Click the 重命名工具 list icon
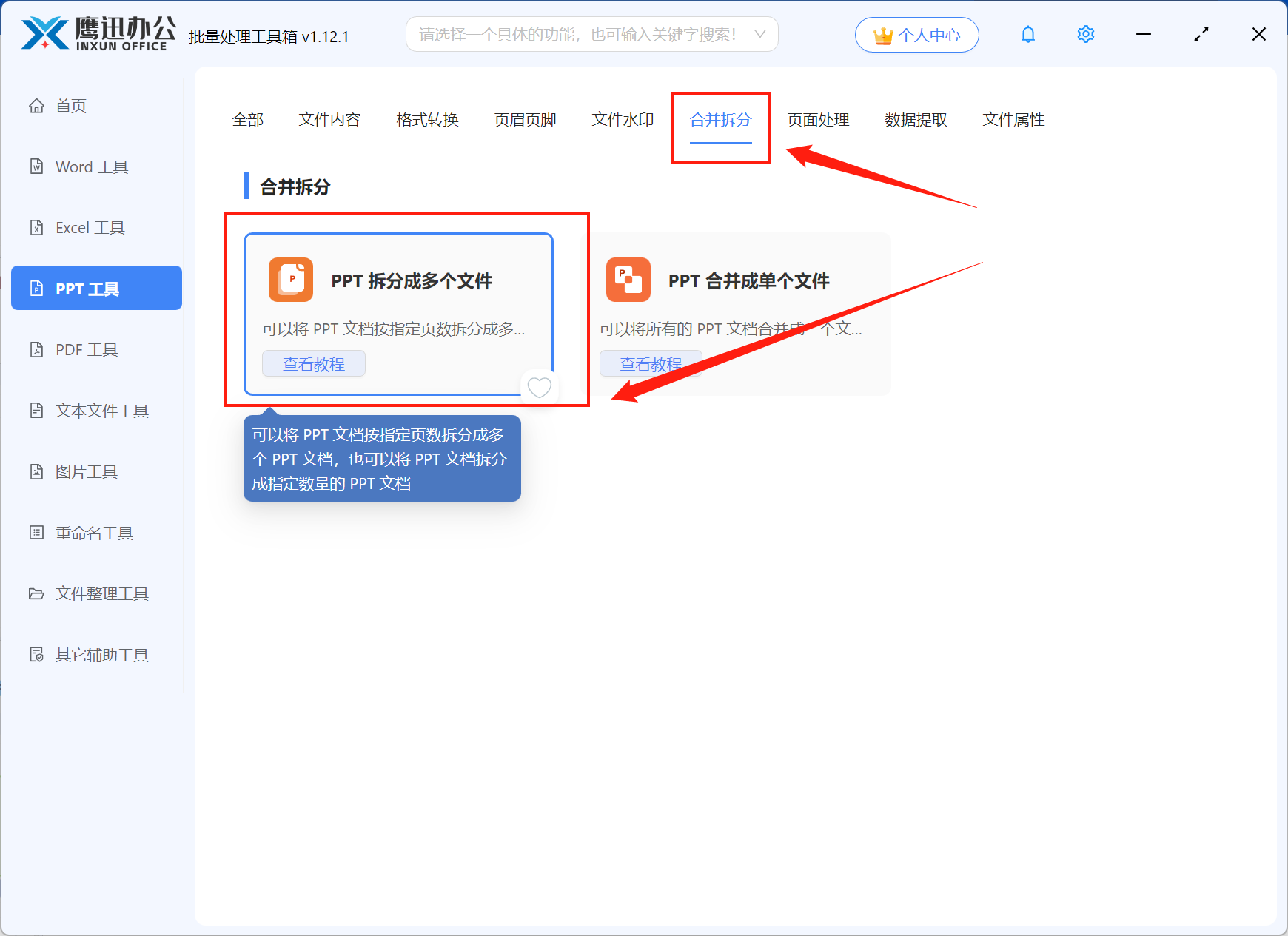This screenshot has width=1288, height=936. [x=36, y=533]
